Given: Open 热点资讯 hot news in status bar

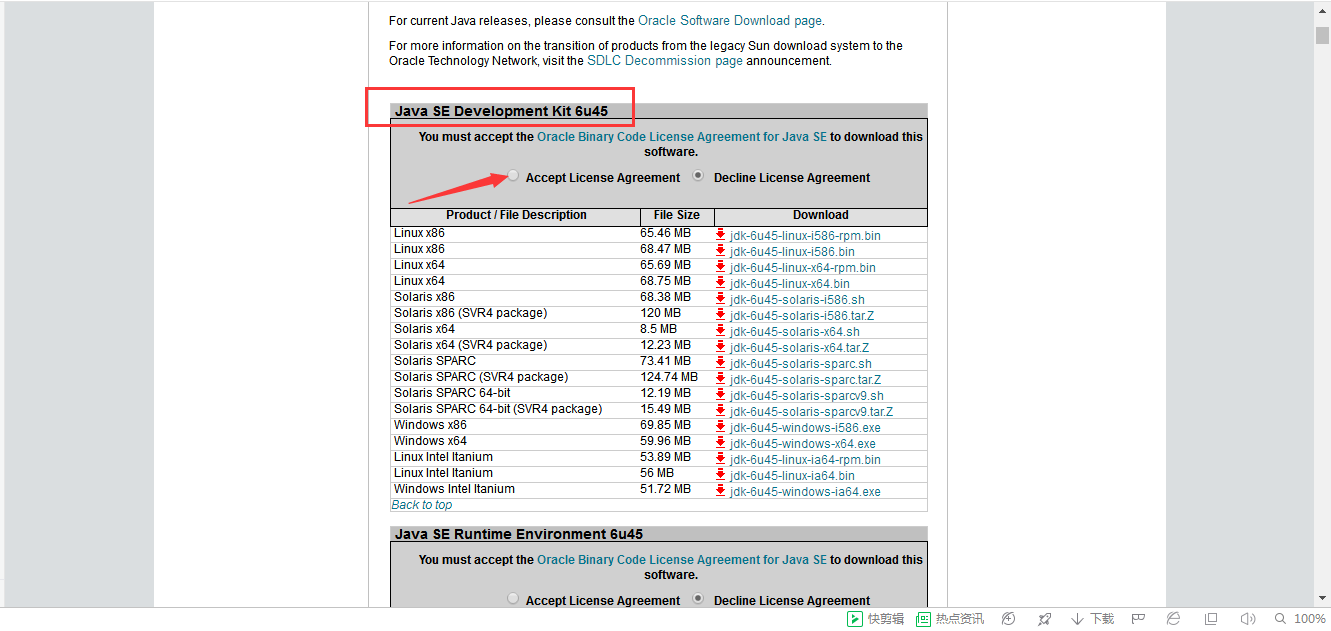Looking at the screenshot, I should [950, 619].
